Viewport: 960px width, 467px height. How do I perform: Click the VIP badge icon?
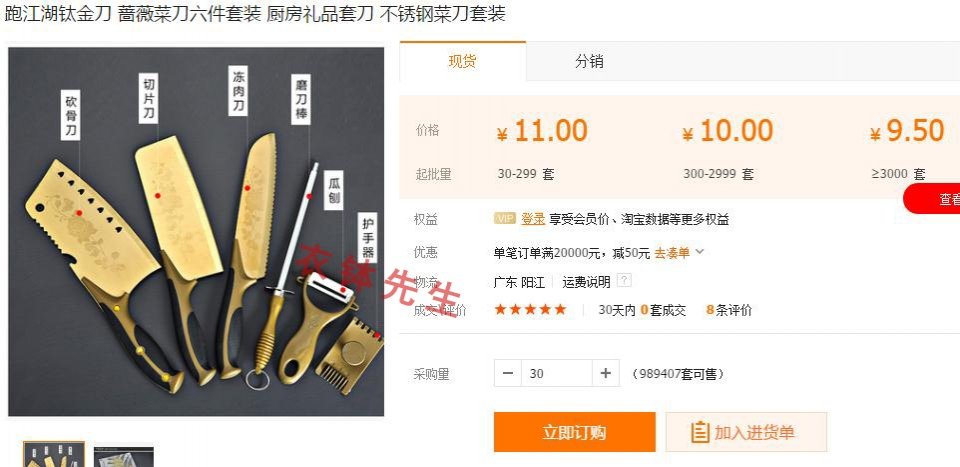(504, 219)
